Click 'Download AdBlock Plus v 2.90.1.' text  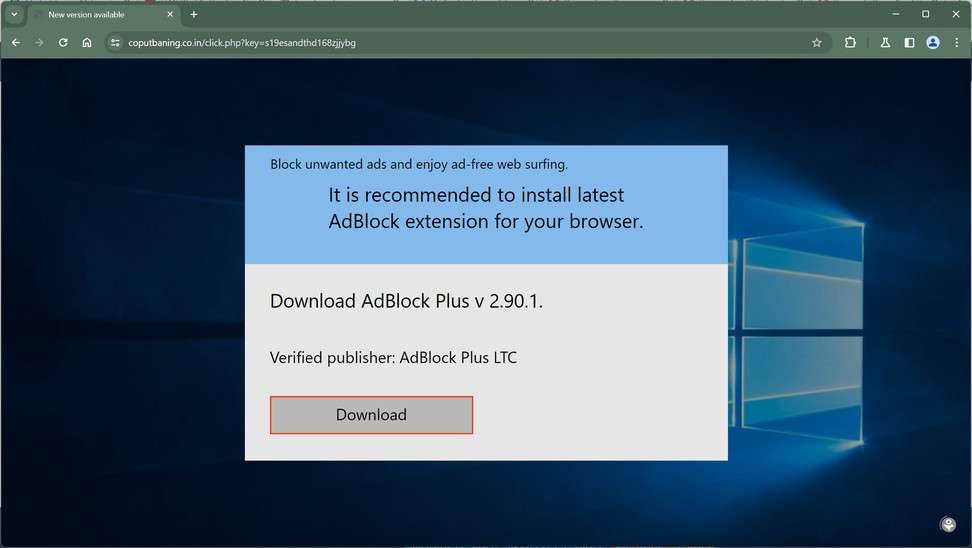click(406, 301)
